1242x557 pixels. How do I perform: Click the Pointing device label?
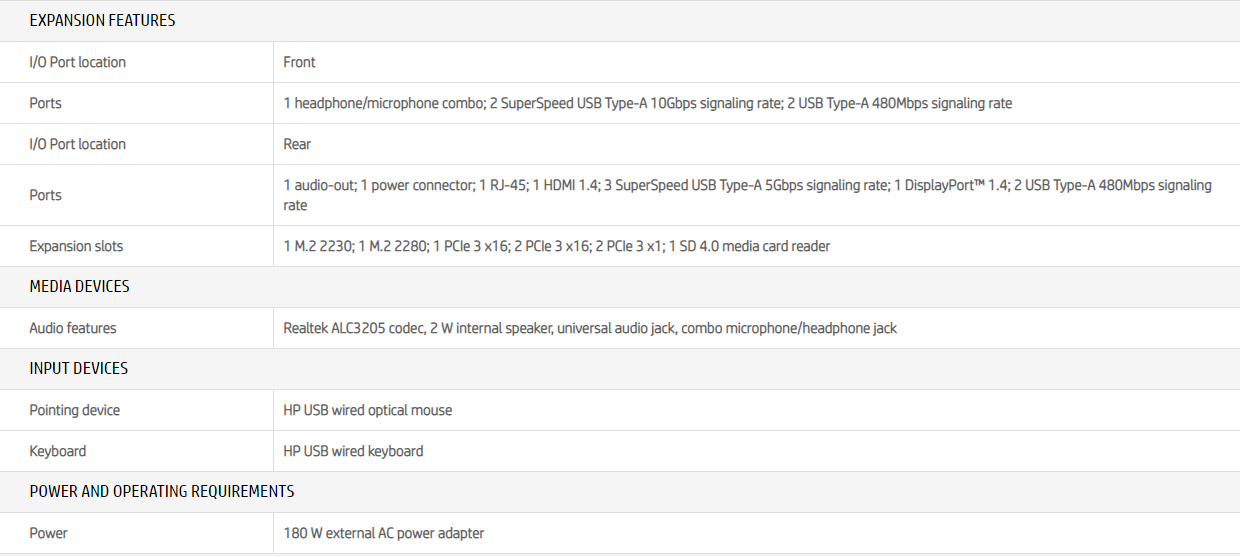coord(74,410)
